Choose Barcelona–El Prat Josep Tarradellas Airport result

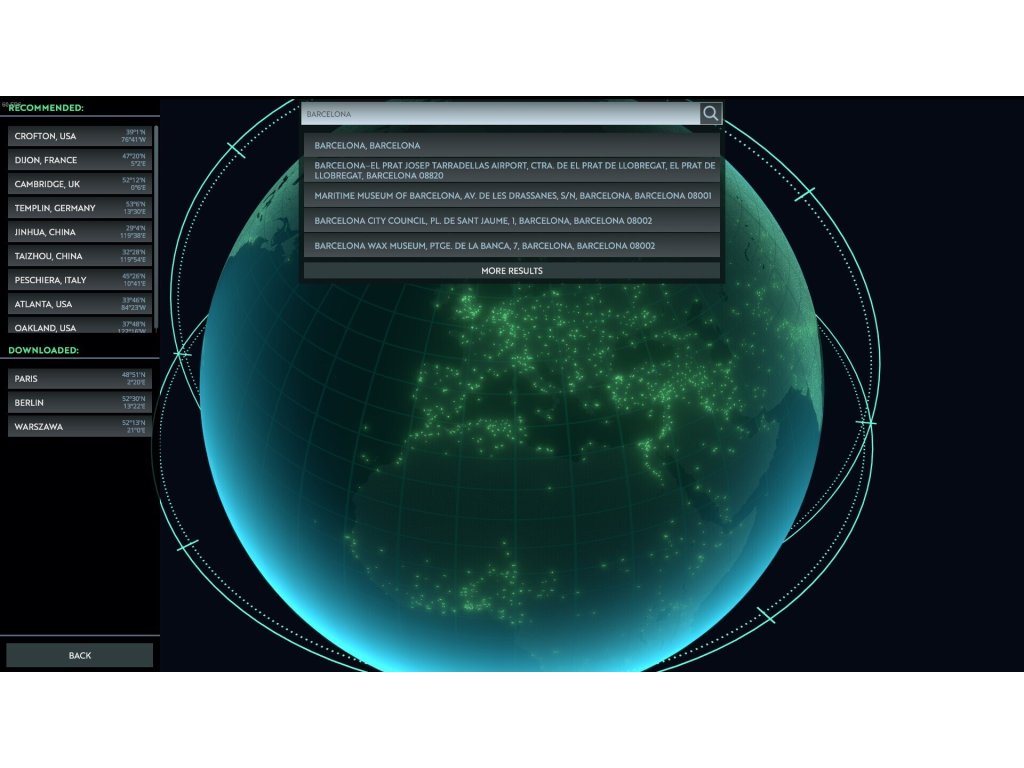pos(511,170)
